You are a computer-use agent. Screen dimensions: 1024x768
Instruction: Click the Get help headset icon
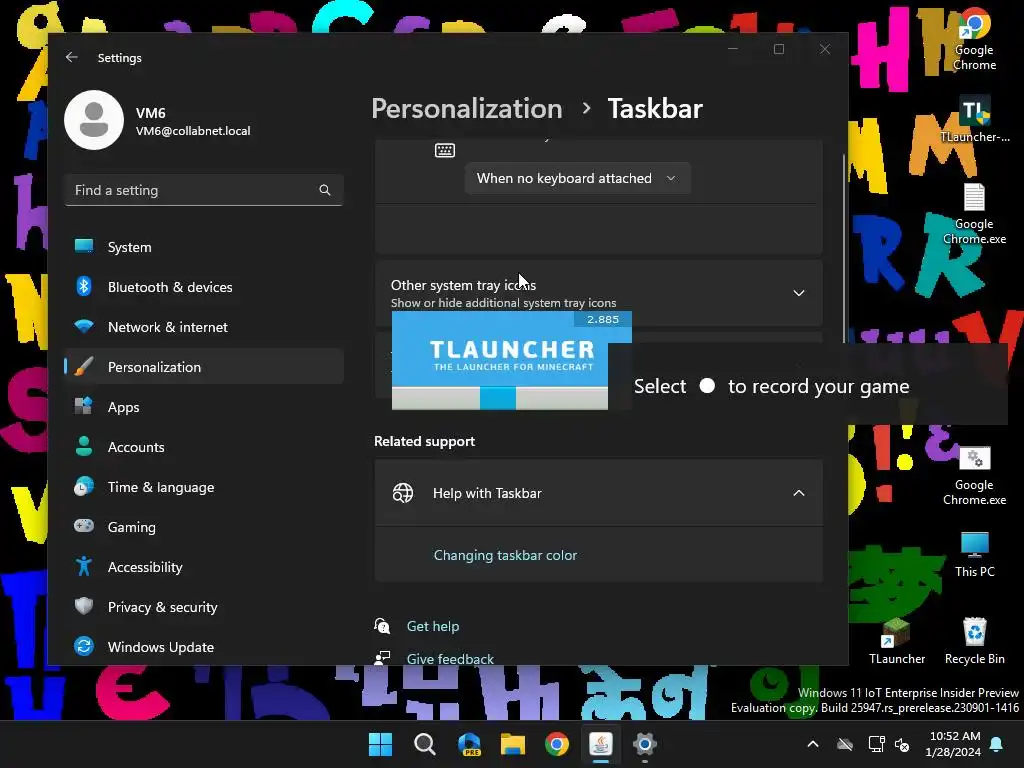pyautogui.click(x=382, y=626)
